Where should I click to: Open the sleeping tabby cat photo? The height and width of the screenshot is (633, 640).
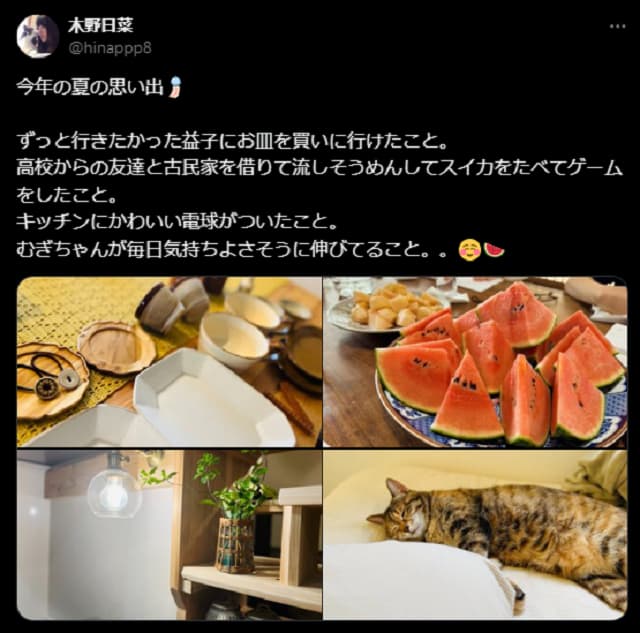click(x=475, y=534)
